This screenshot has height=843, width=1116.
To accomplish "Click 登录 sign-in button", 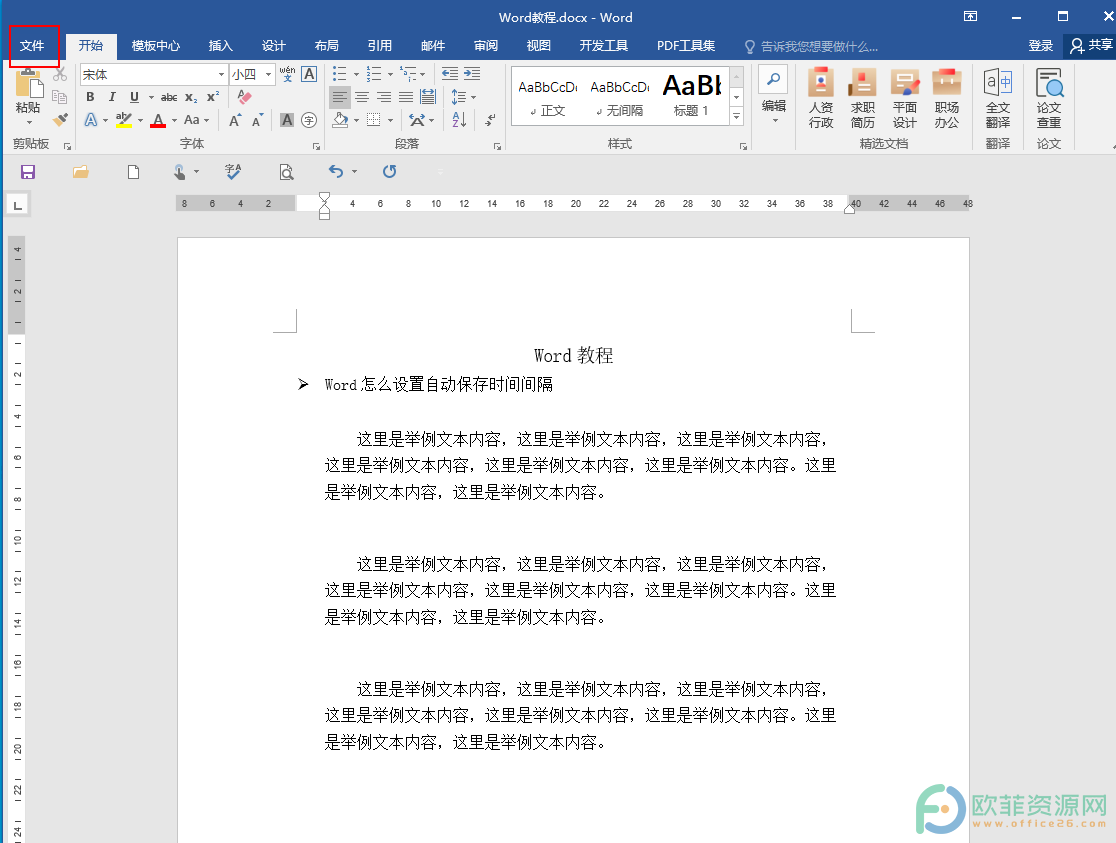I will pyautogui.click(x=1041, y=46).
